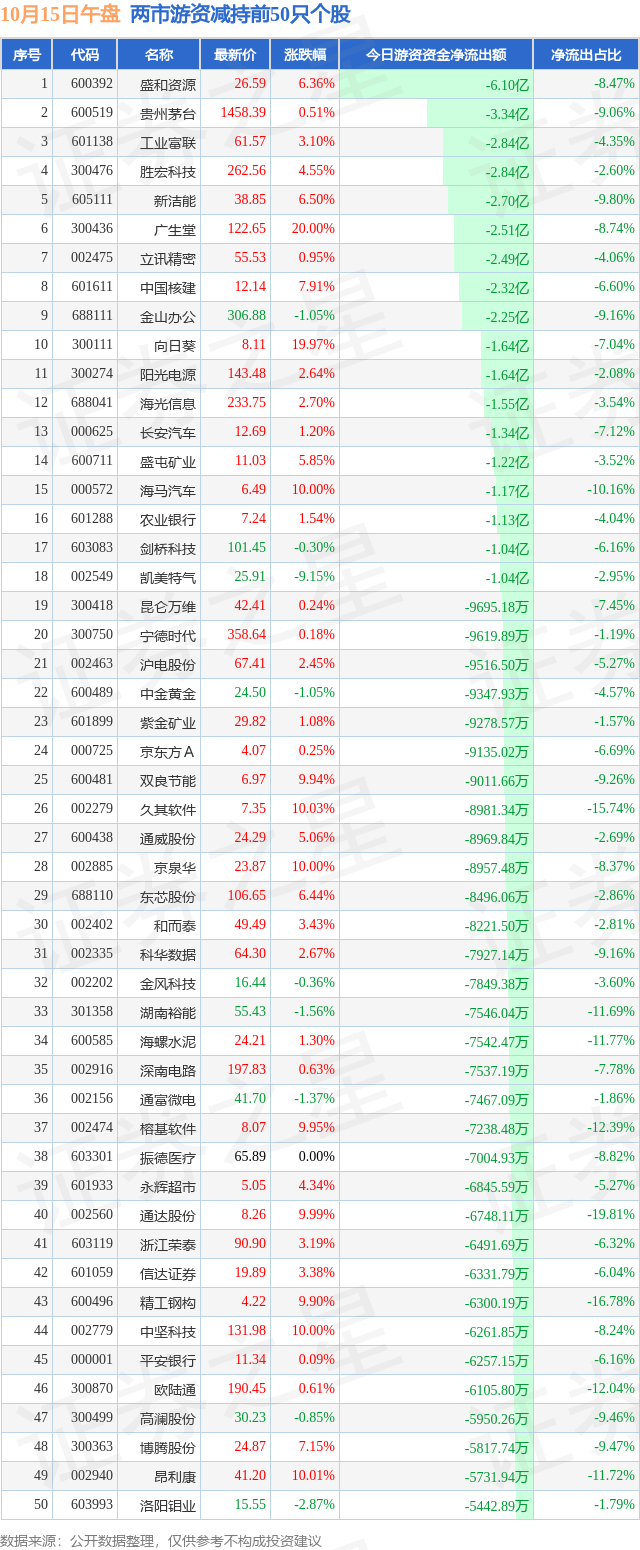
Task: Click stock code 688111
Action: click(x=92, y=316)
